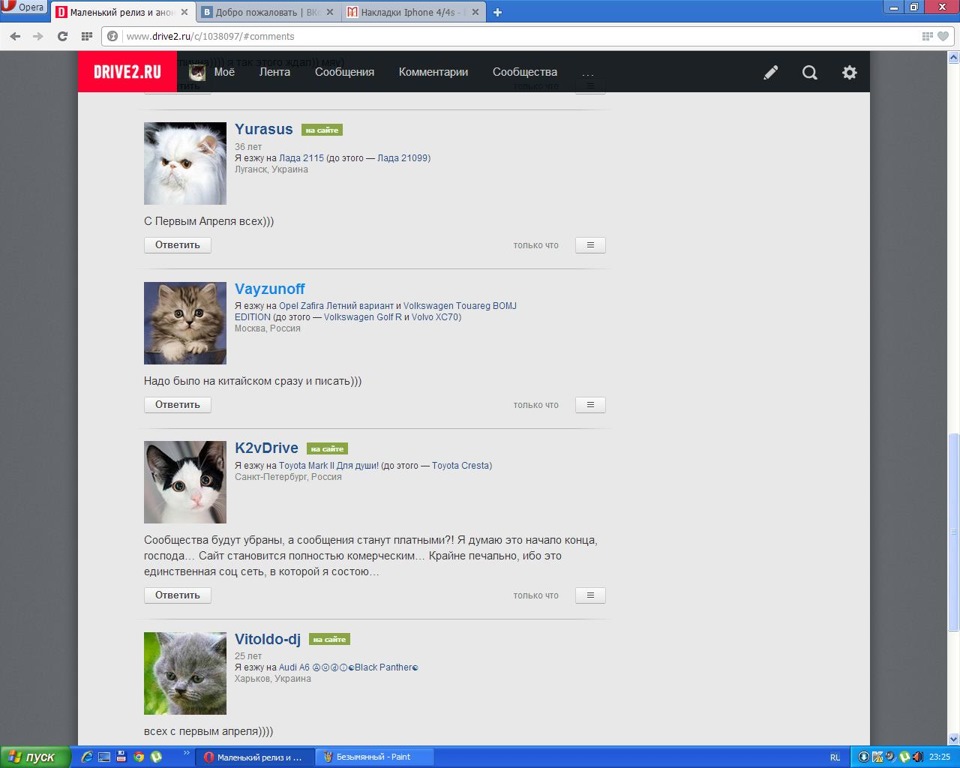Image resolution: width=960 pixels, height=768 pixels.
Task: Switch to the 'Добро пожаловать | ВКонтакте' tab
Action: [x=268, y=12]
